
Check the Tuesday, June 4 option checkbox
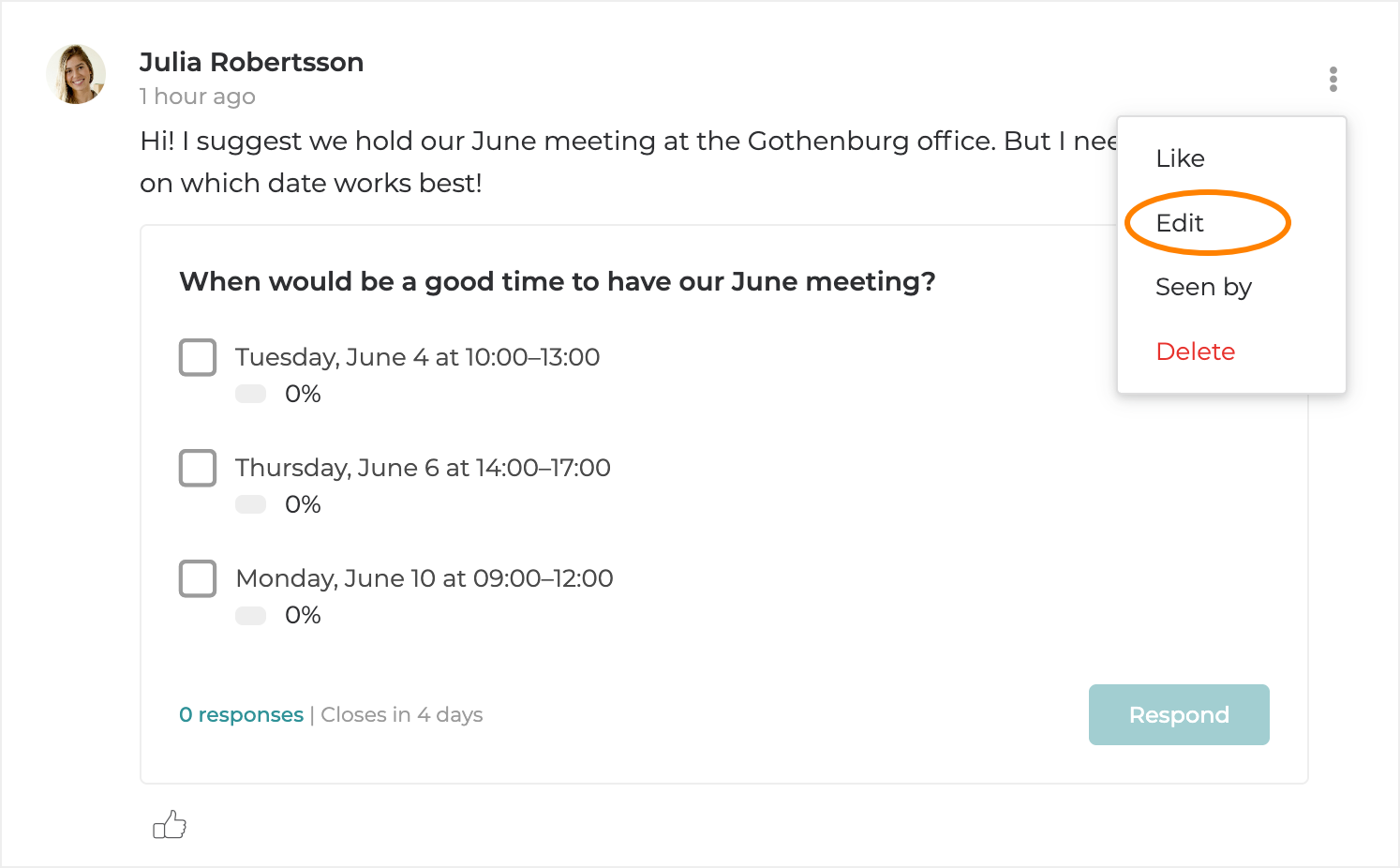point(198,357)
